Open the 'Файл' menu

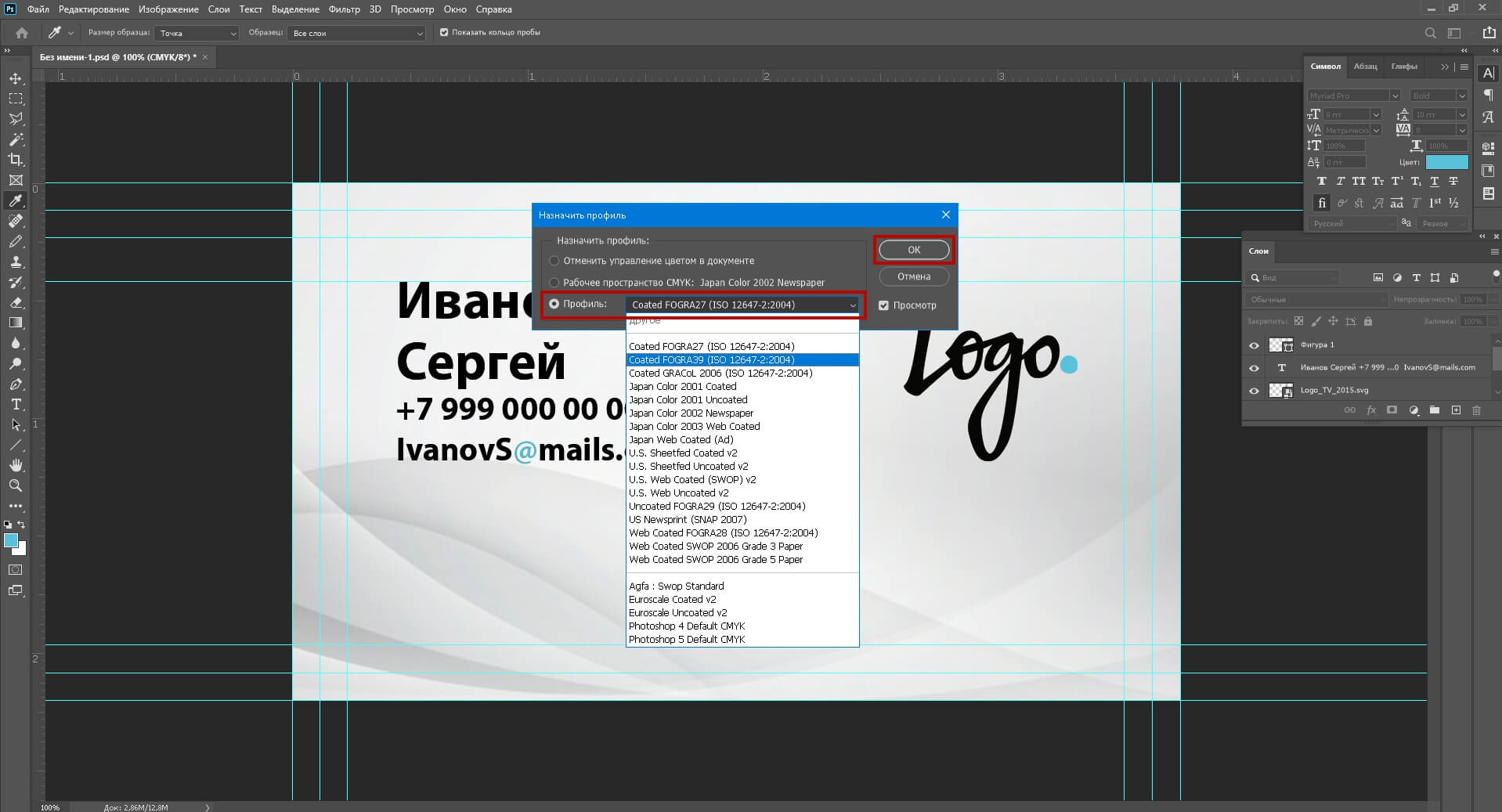(38, 9)
